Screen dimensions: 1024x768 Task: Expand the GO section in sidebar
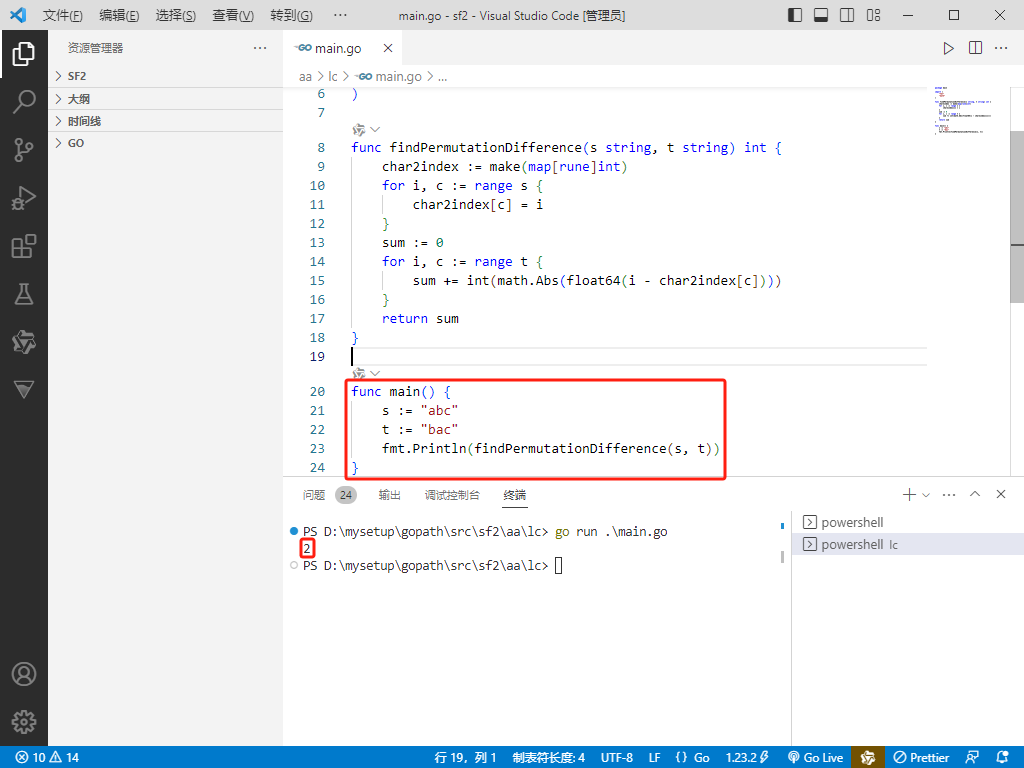click(x=166, y=143)
